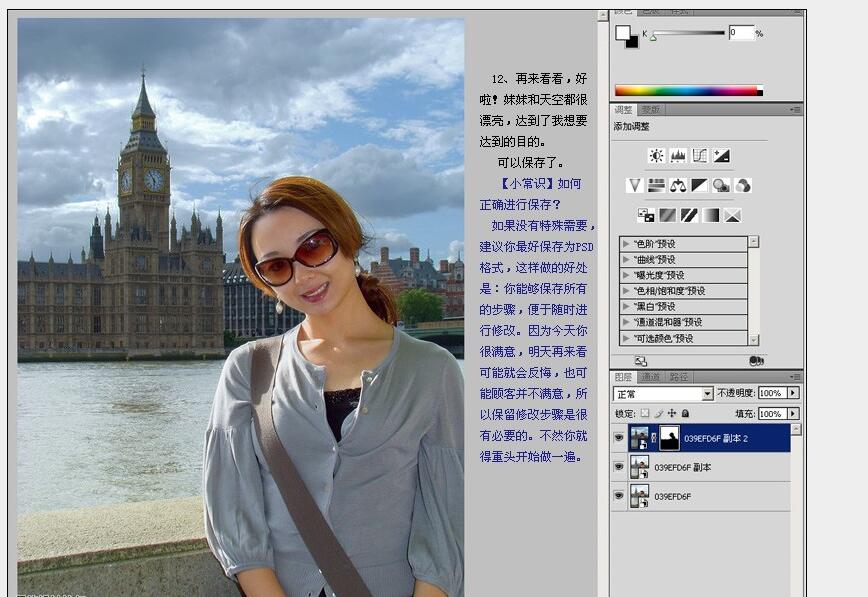The width and height of the screenshot is (868, 597).
Task: Select the Brightness/Contrast adjustment icon
Action: (655, 155)
